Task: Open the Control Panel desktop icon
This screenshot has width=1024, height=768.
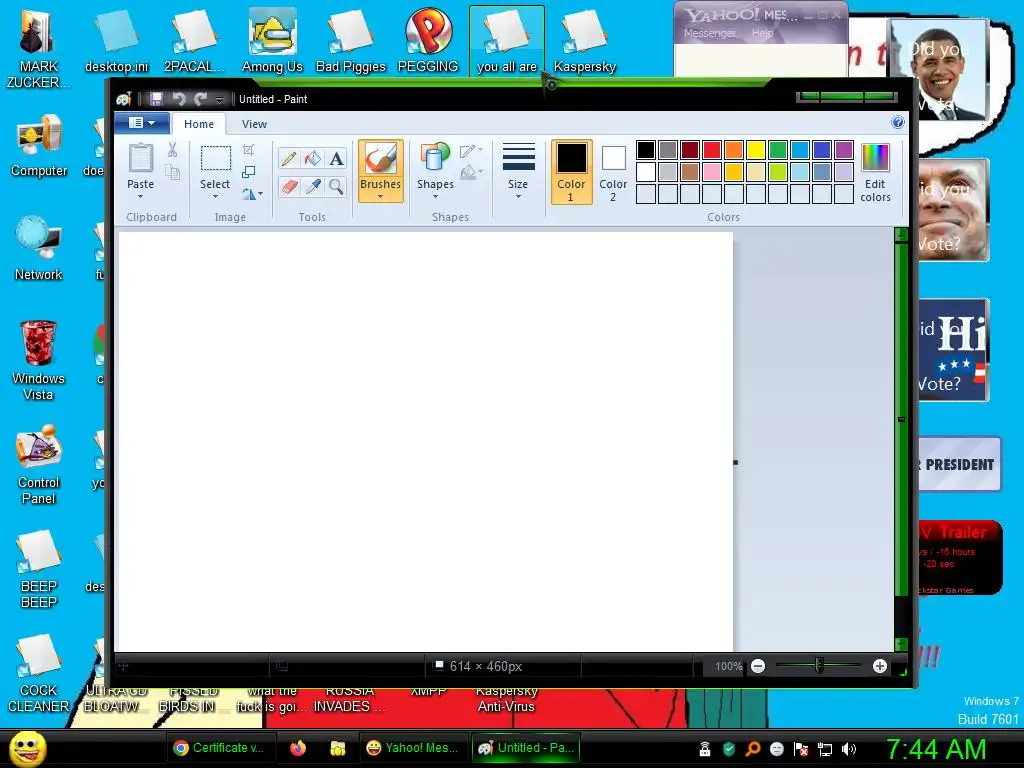Action: click(x=39, y=464)
